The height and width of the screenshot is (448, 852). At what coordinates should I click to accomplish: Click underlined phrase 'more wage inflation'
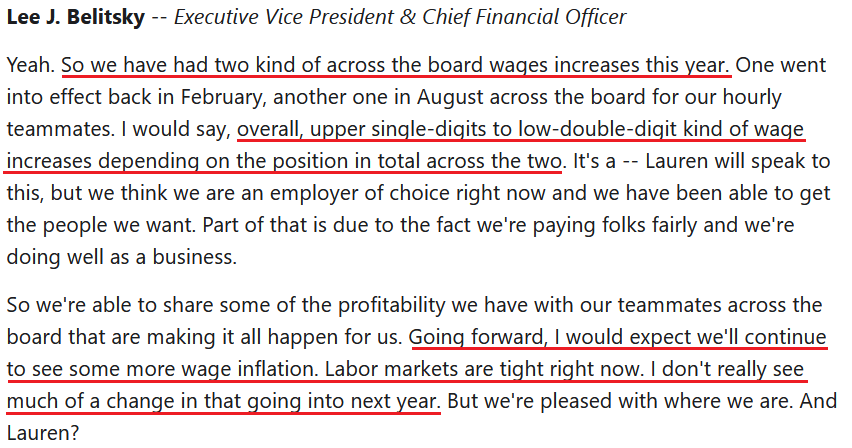click(x=214, y=370)
